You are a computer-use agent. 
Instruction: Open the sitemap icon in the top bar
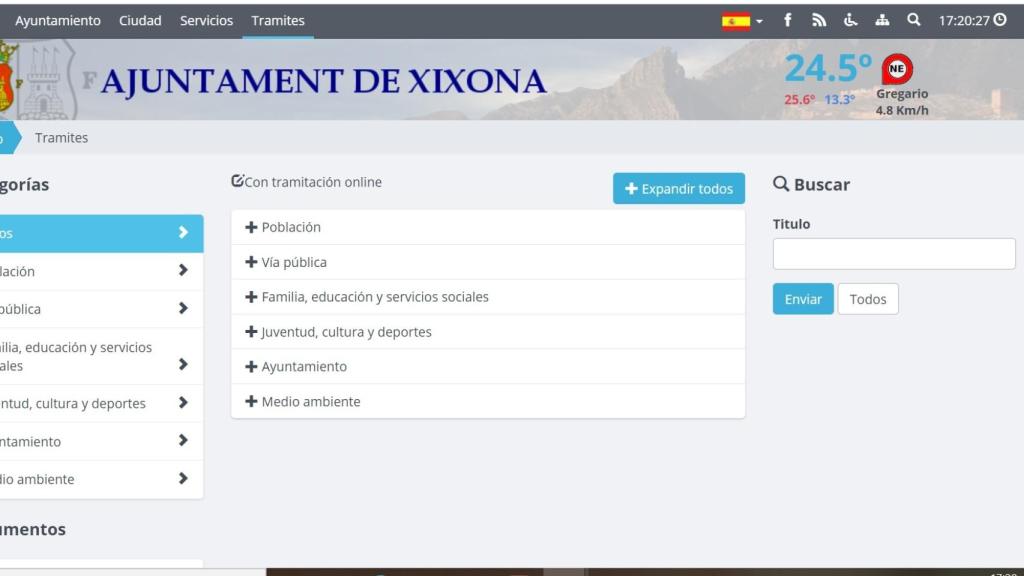click(882, 19)
